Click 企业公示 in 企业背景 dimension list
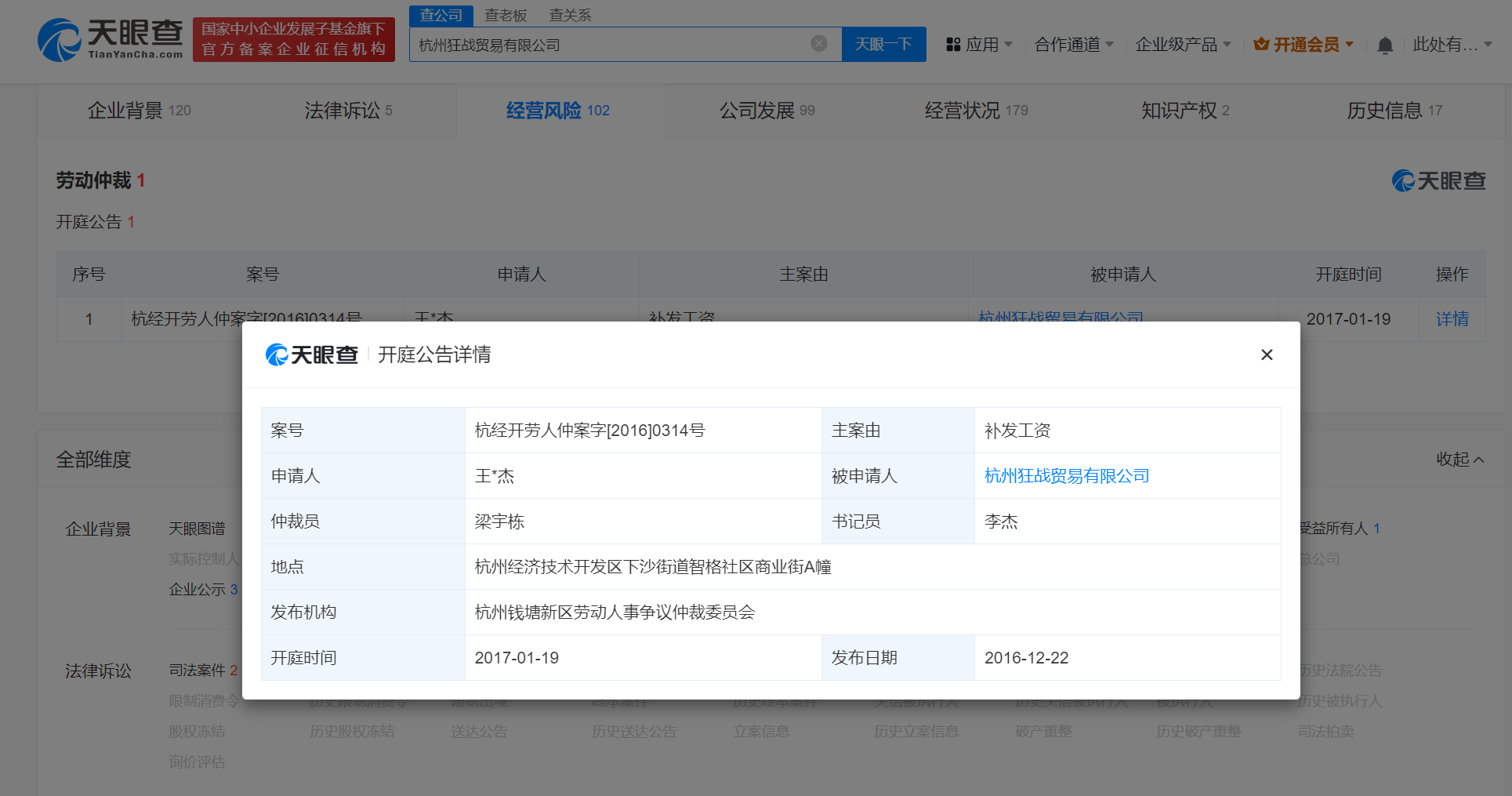The height and width of the screenshot is (796, 1512). point(203,590)
